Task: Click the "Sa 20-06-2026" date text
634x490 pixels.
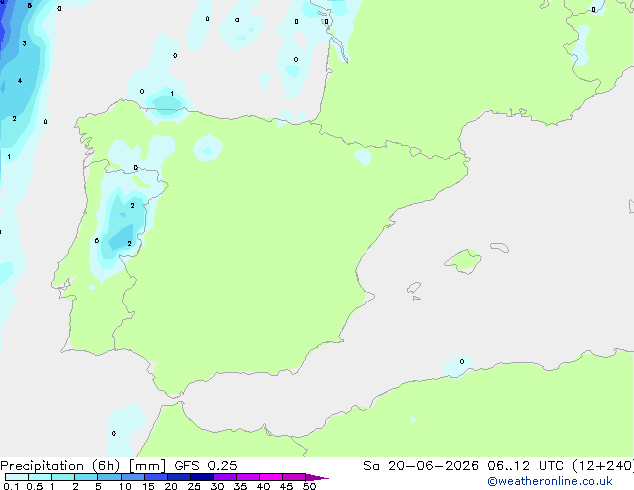Action: click(421, 466)
